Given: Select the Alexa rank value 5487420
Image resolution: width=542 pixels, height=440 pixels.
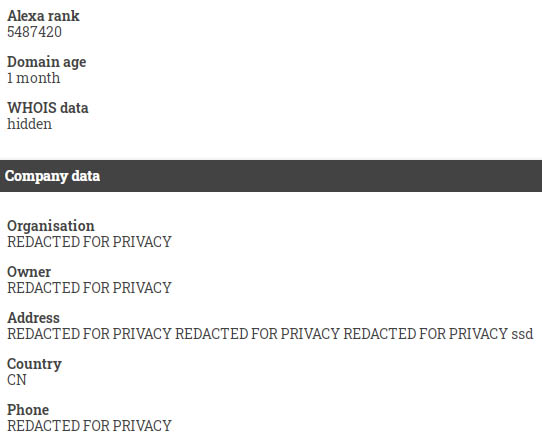Looking at the screenshot, I should click(34, 32).
